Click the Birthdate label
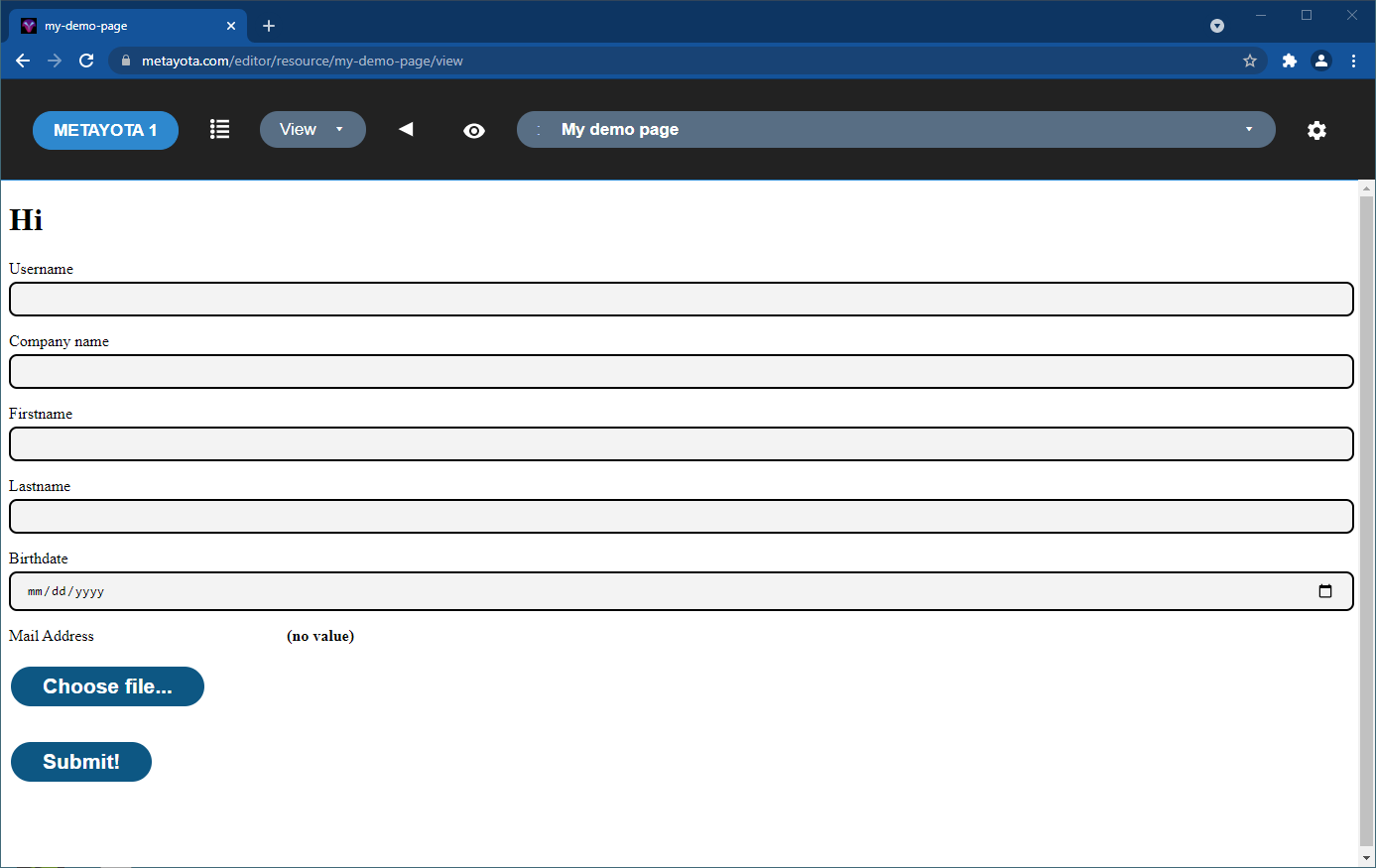This screenshot has width=1376, height=868. 39,558
